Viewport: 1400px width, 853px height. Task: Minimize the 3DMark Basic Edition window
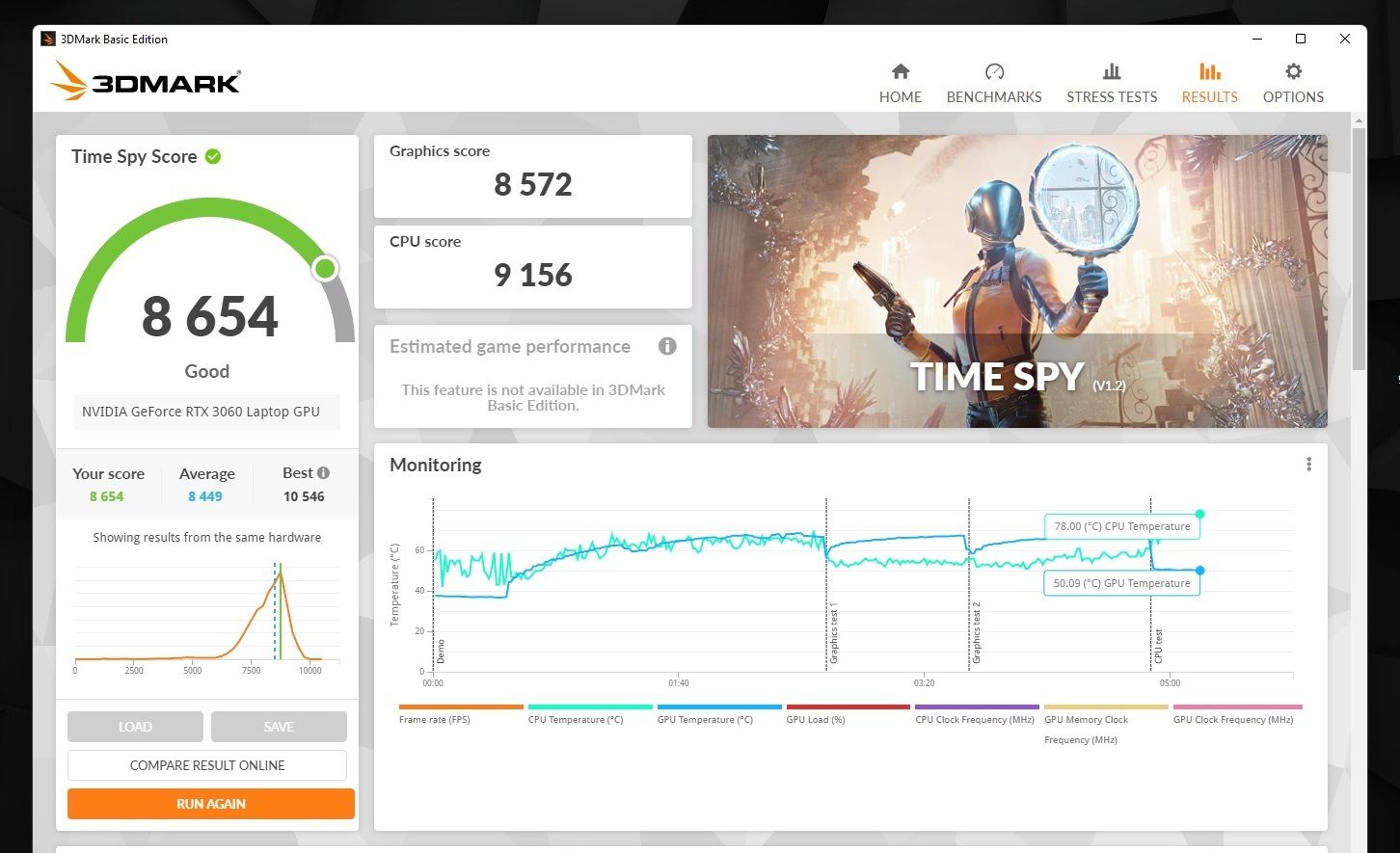[1257, 39]
